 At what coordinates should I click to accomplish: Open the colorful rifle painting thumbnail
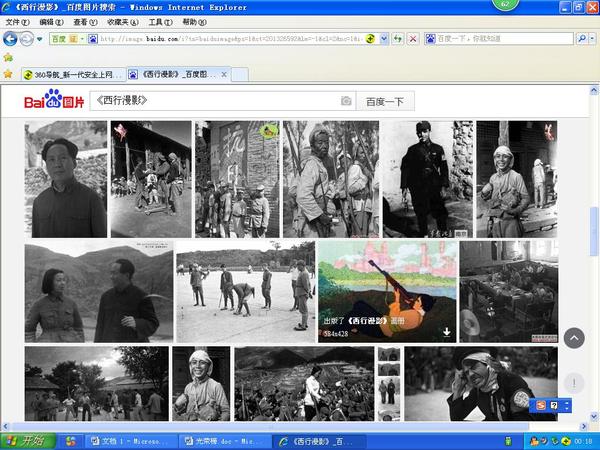[x=387, y=290]
